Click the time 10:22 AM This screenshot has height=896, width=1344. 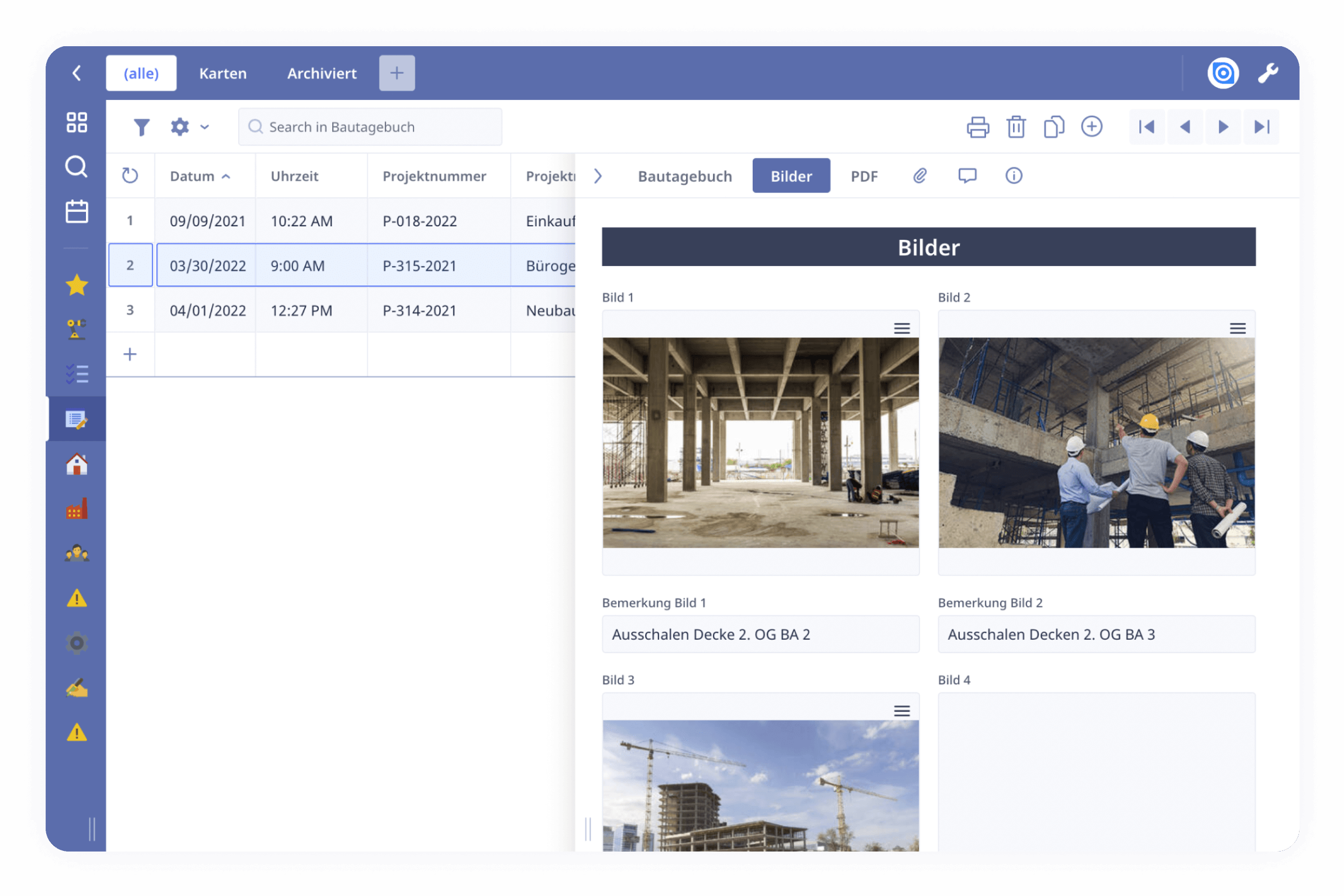click(x=301, y=220)
